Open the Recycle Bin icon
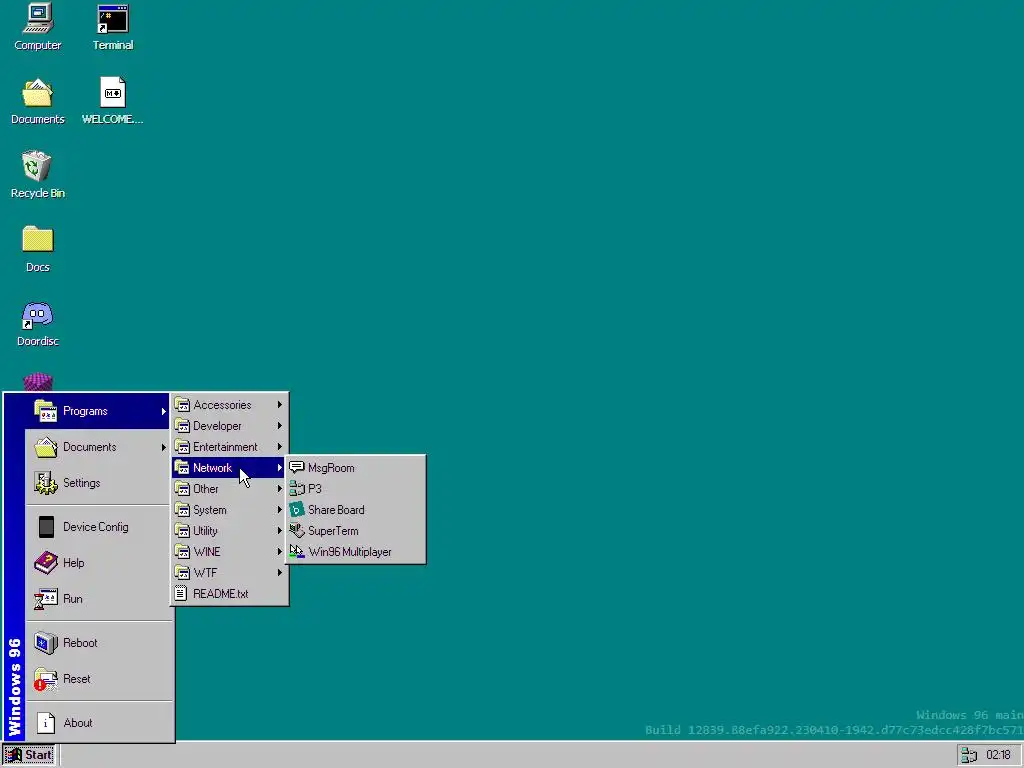This screenshot has width=1024, height=768. pos(37,175)
